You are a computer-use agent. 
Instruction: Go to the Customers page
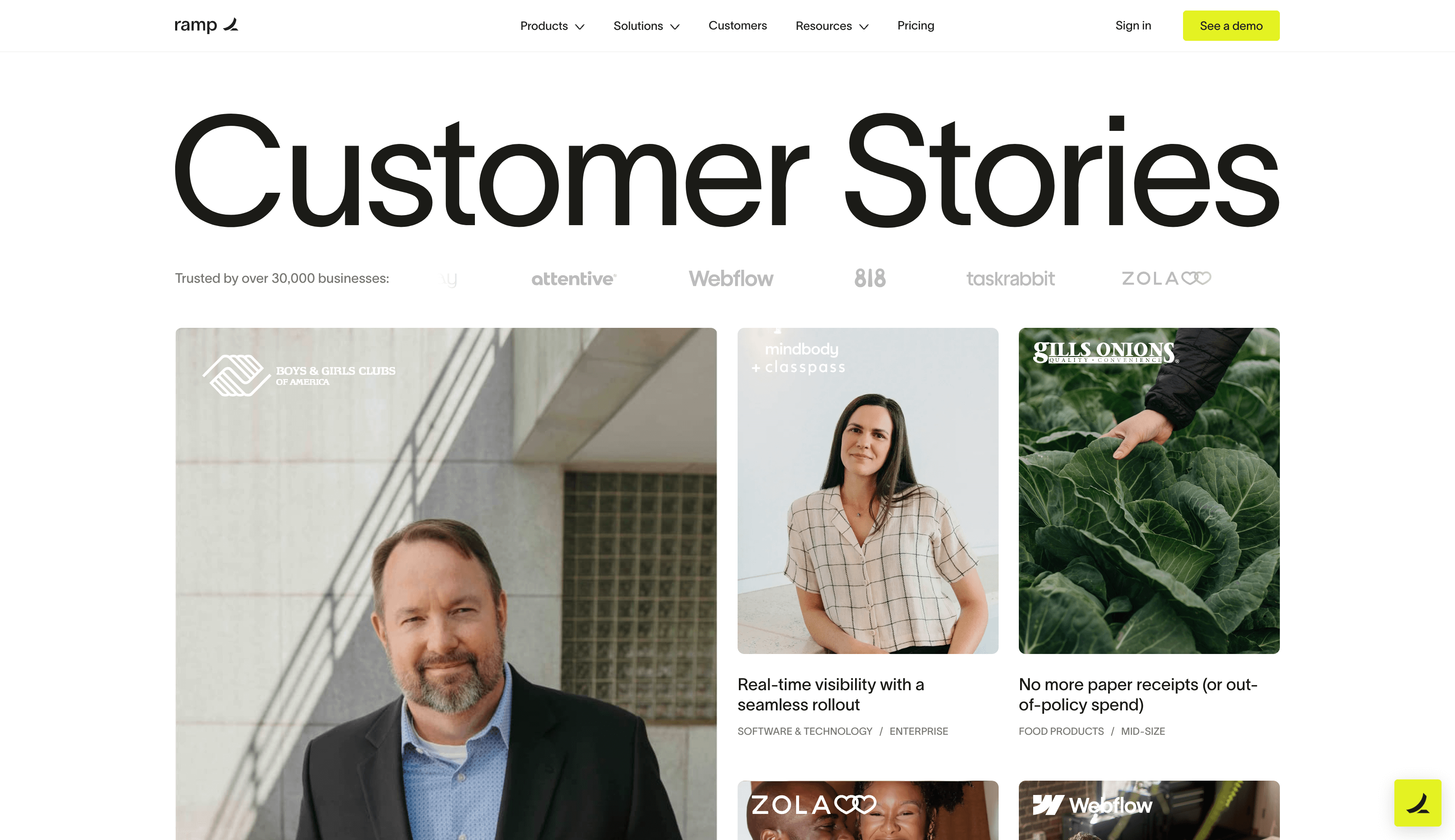[x=738, y=25]
